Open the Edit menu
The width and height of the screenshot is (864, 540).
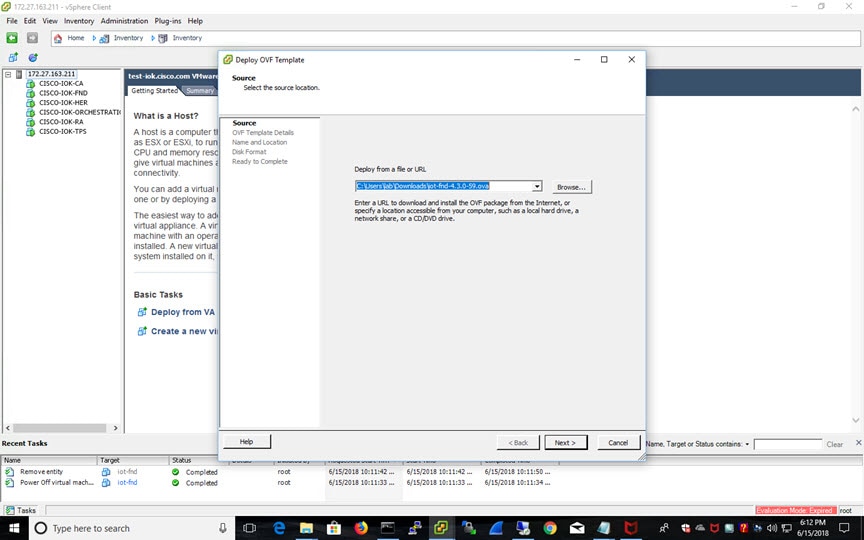pos(30,21)
